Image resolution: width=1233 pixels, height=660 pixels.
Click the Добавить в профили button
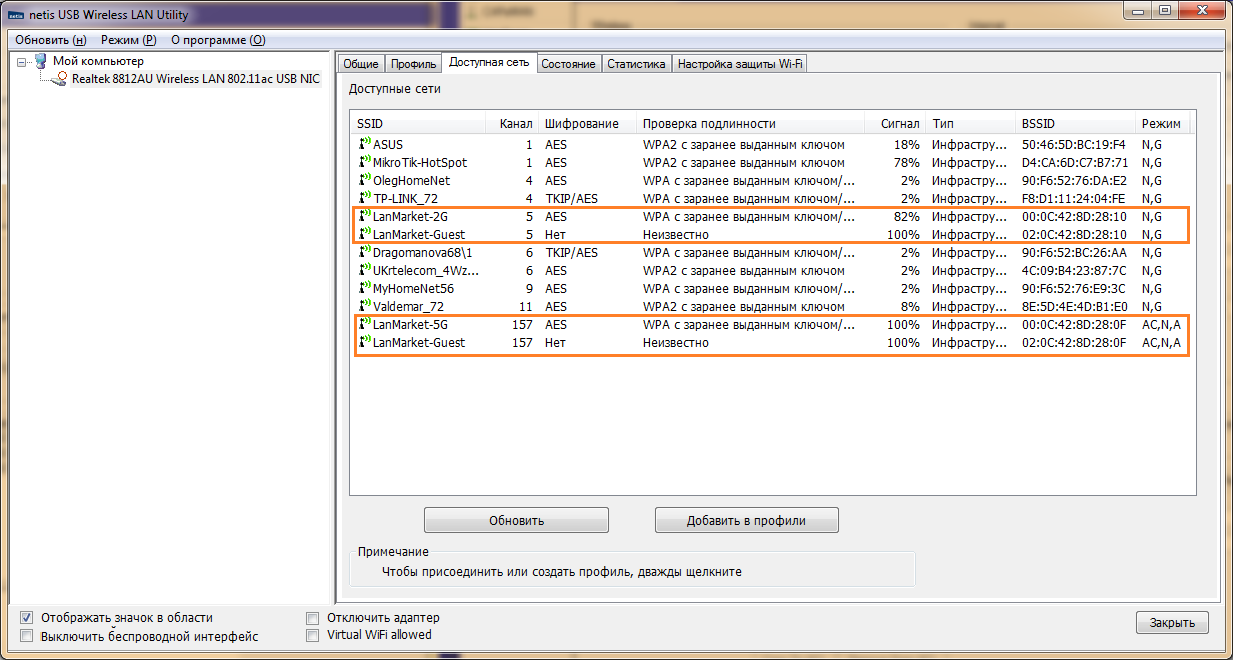(x=746, y=520)
